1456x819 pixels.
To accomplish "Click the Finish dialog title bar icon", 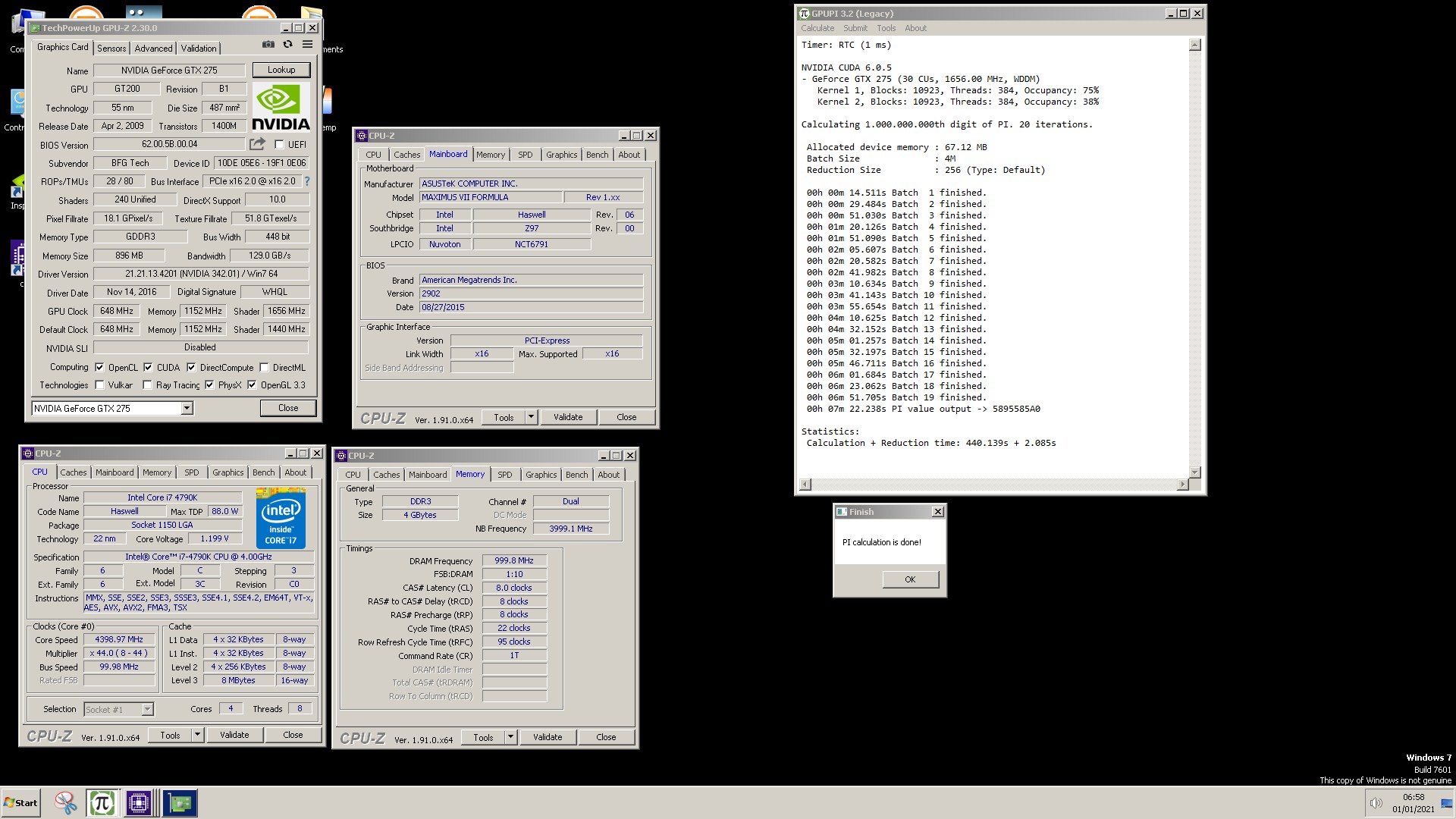I will click(842, 512).
